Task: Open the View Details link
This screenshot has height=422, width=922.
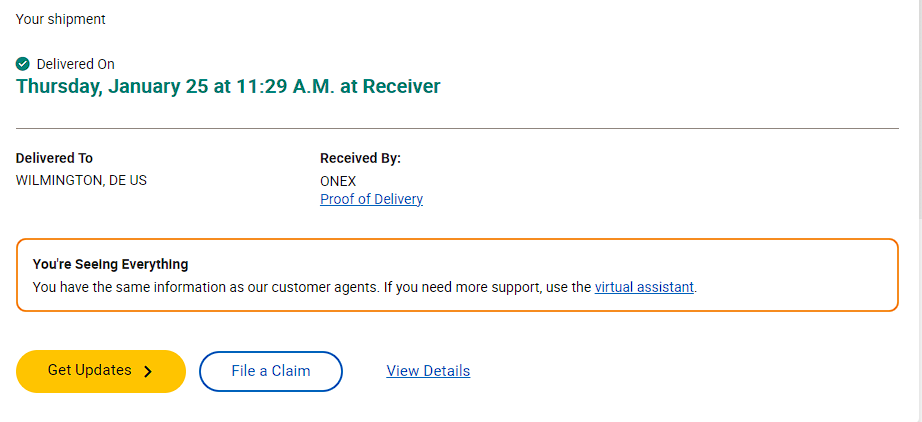Action: [428, 371]
